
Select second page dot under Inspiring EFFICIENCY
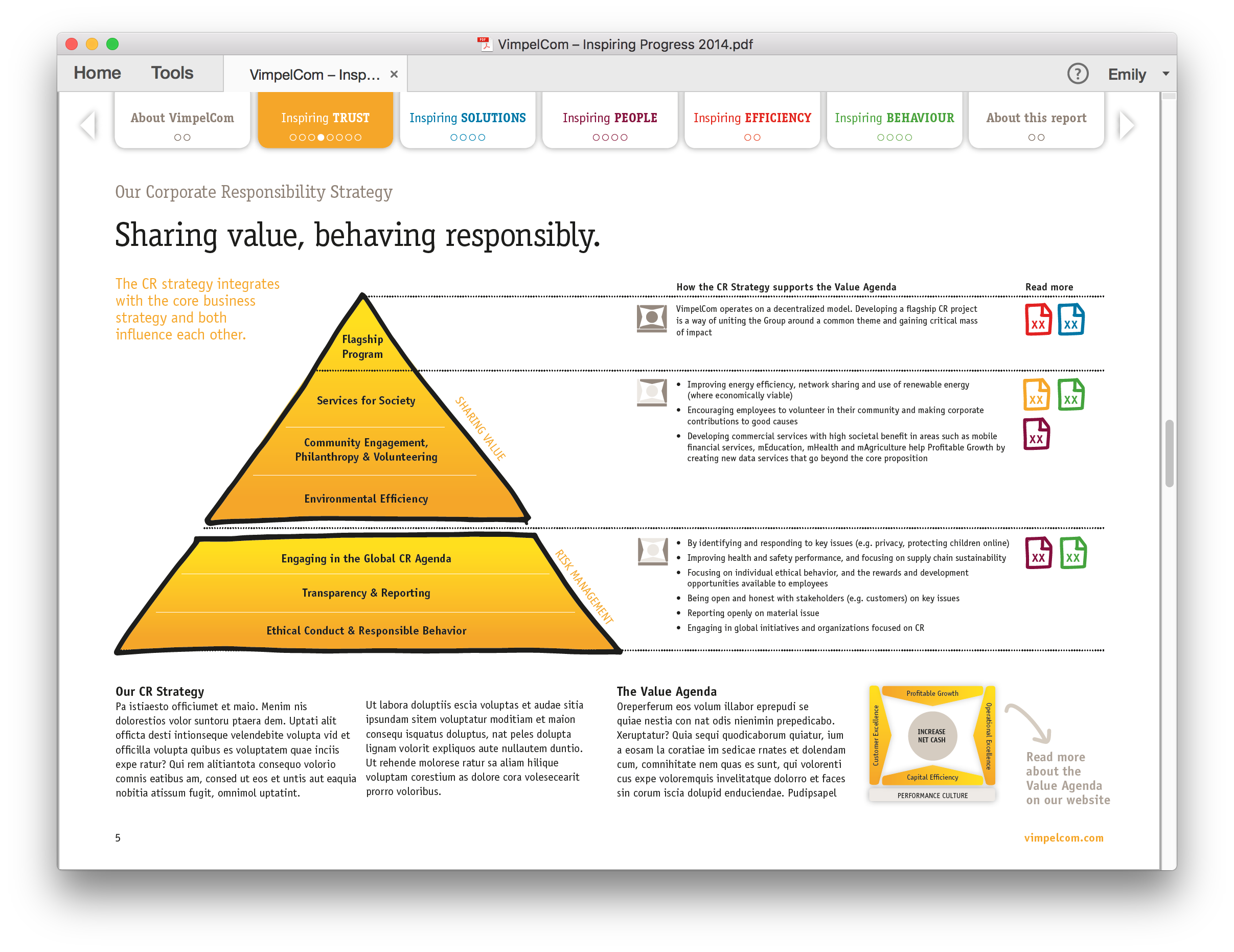pyautogui.click(x=757, y=138)
